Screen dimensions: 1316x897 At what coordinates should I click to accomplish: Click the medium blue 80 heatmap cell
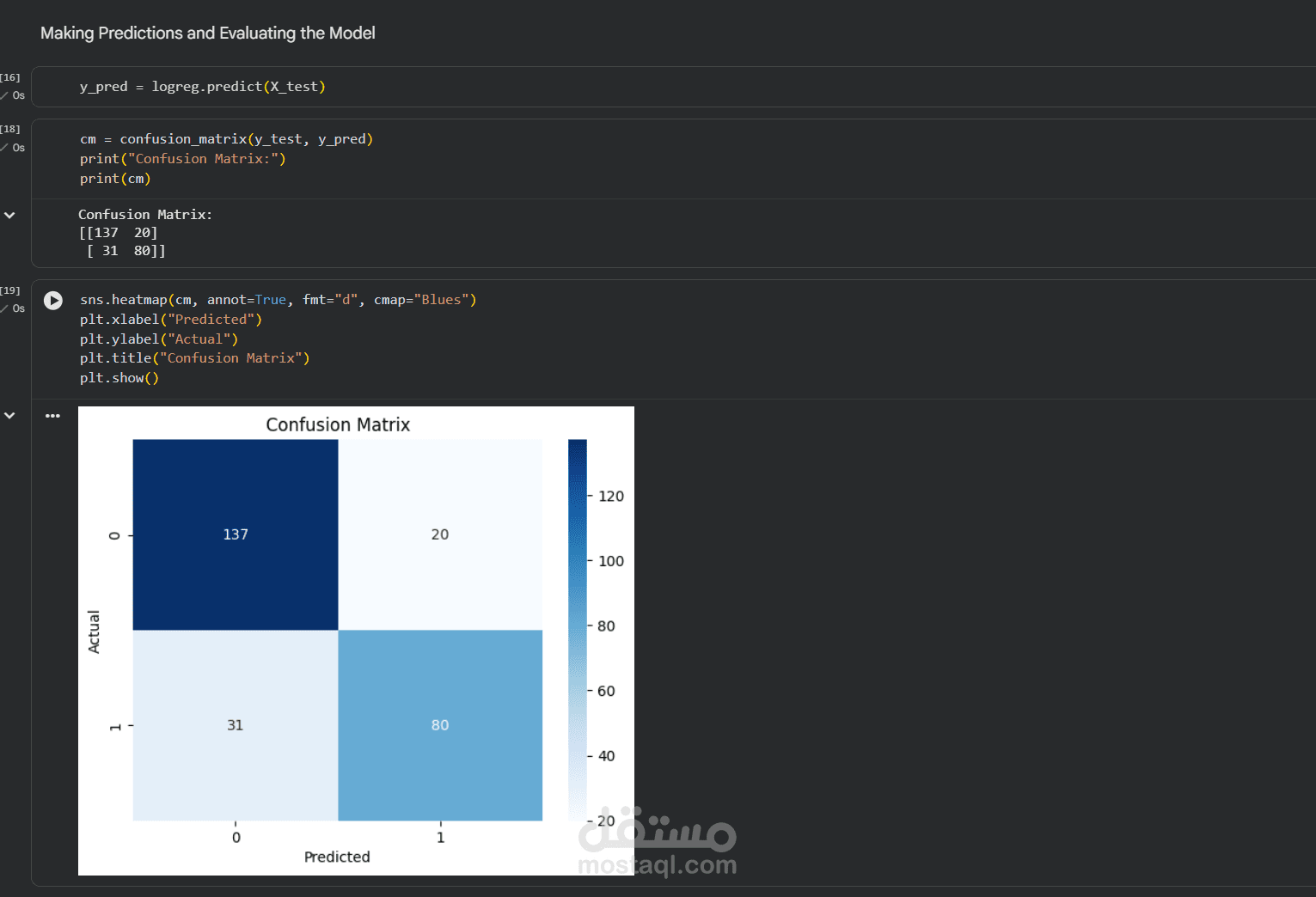pos(440,725)
